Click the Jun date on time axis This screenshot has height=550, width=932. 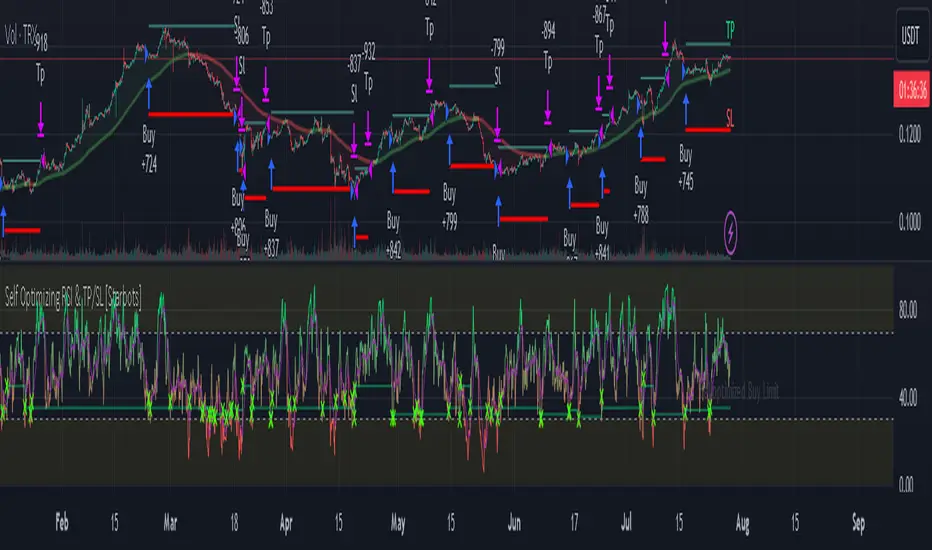click(514, 523)
